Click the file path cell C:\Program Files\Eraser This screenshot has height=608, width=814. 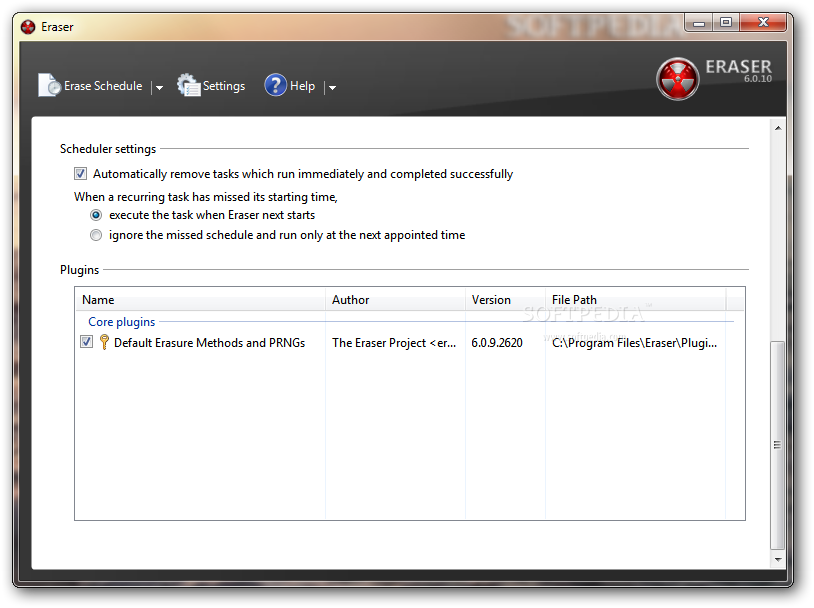coord(634,343)
